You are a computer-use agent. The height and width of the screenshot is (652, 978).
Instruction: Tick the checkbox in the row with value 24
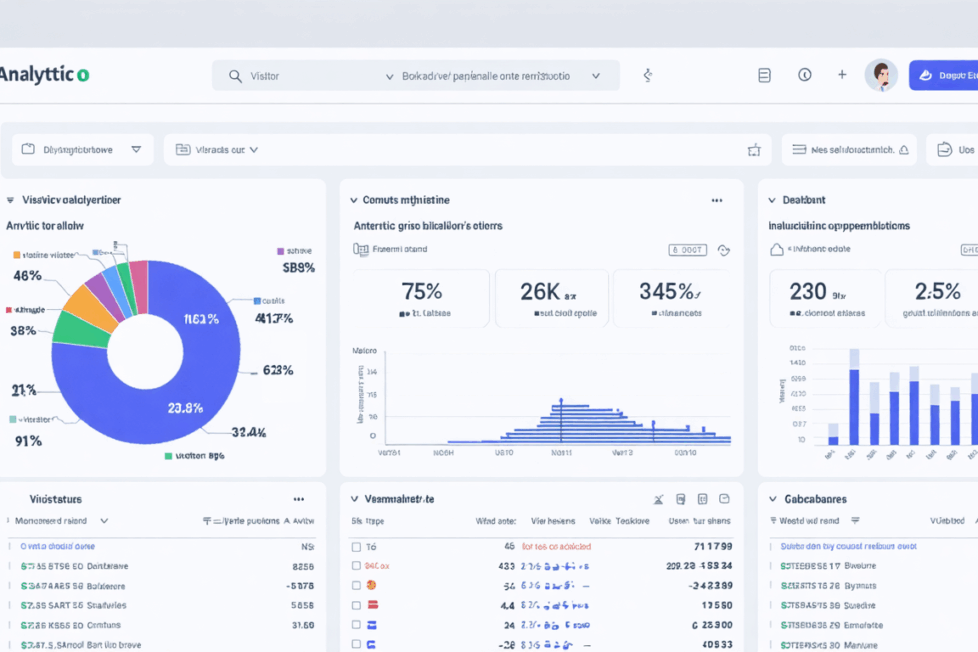pyautogui.click(x=356, y=625)
